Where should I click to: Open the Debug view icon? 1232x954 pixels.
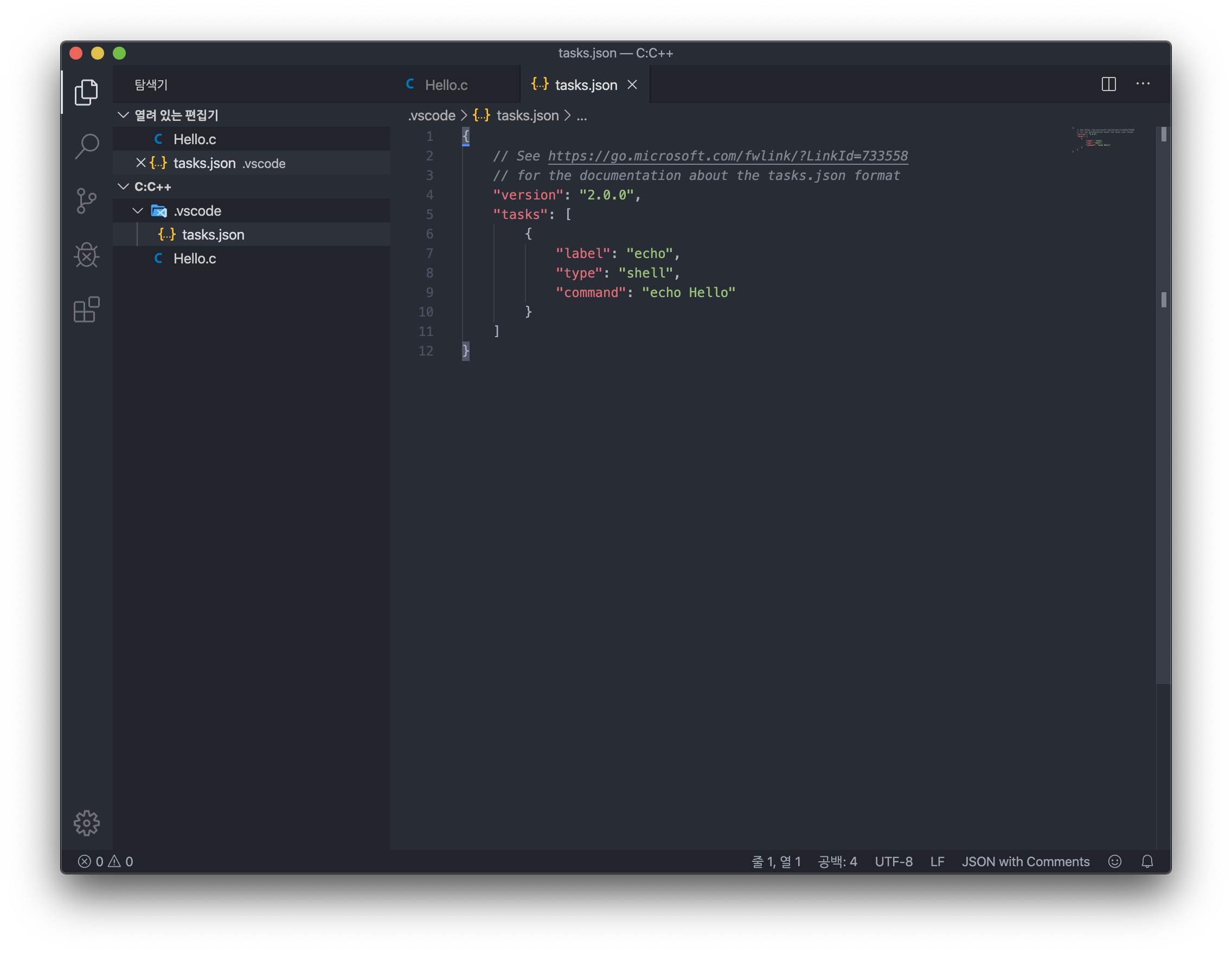(x=86, y=255)
